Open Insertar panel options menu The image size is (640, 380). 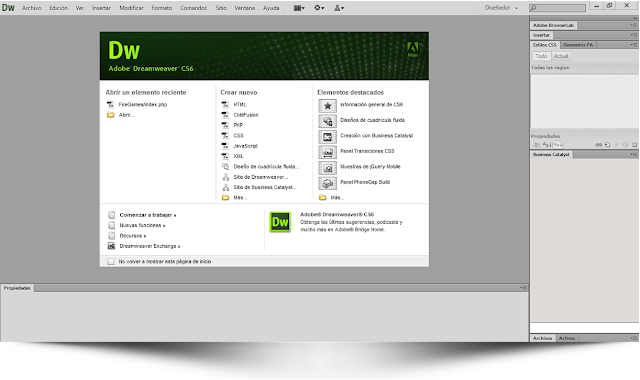pyautogui.click(x=633, y=35)
